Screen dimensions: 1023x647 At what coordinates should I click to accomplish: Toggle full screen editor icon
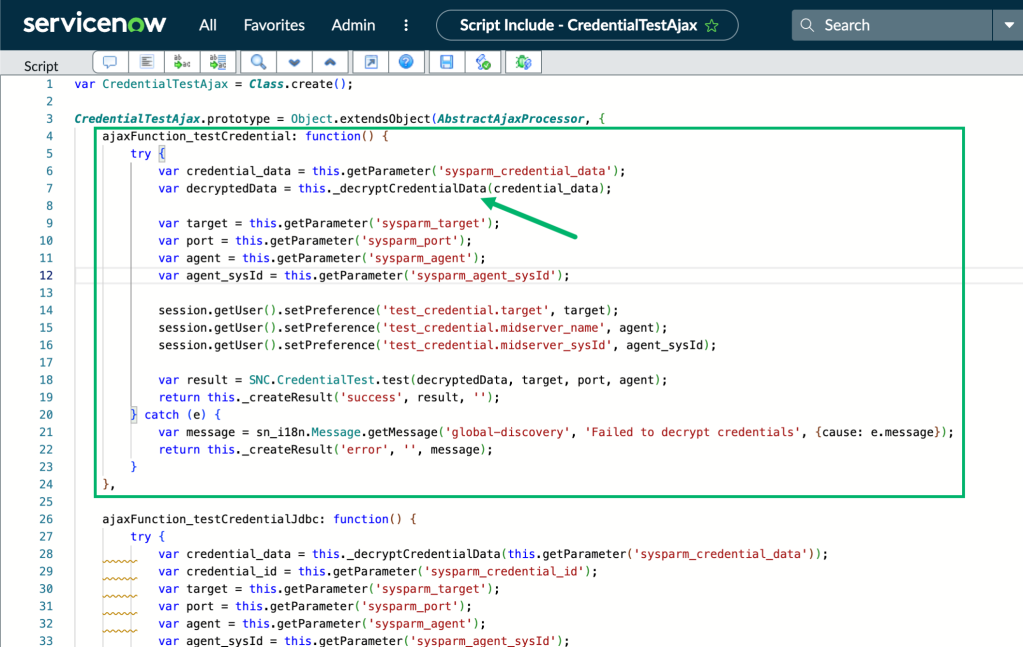tap(371, 62)
